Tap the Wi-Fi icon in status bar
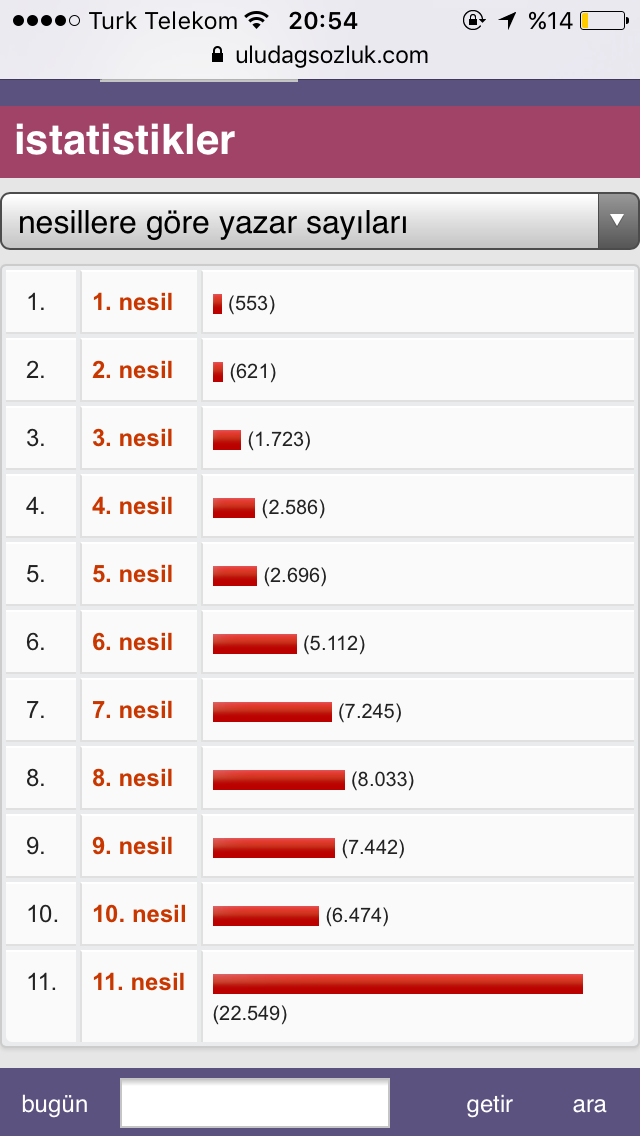 pyautogui.click(x=257, y=20)
